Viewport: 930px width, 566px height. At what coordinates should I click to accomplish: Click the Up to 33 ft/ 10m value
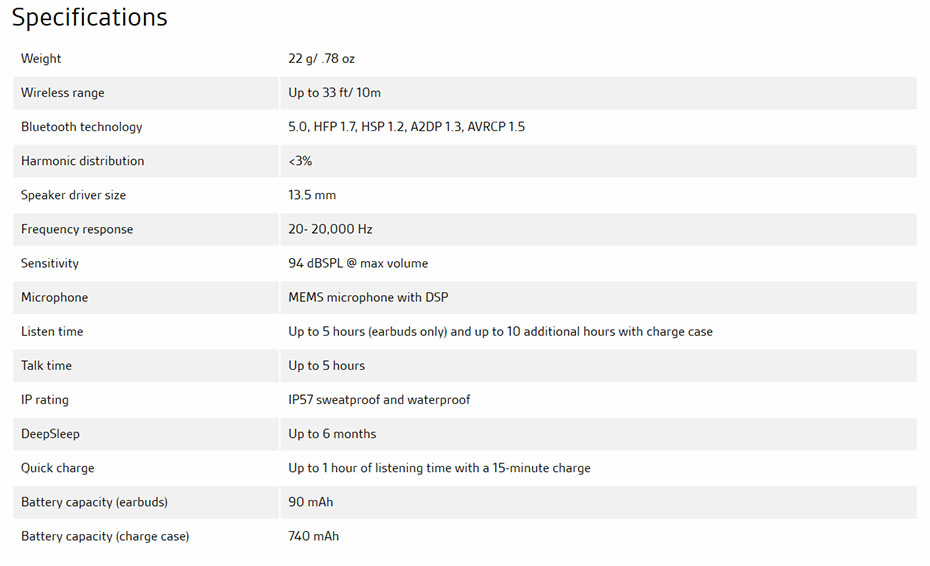[x=335, y=93]
